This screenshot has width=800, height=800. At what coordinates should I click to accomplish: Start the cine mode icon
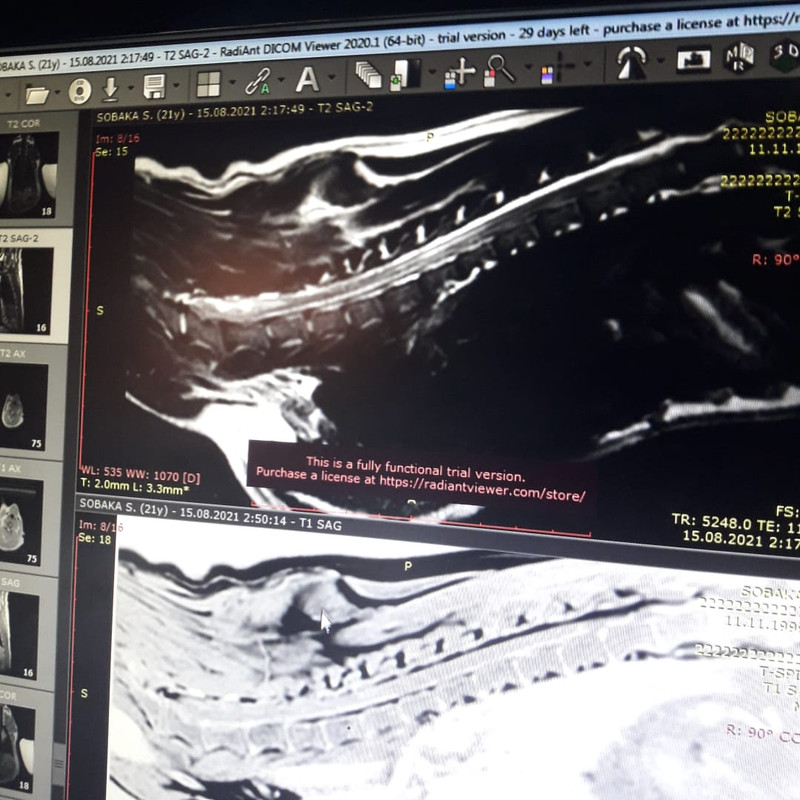tap(693, 59)
